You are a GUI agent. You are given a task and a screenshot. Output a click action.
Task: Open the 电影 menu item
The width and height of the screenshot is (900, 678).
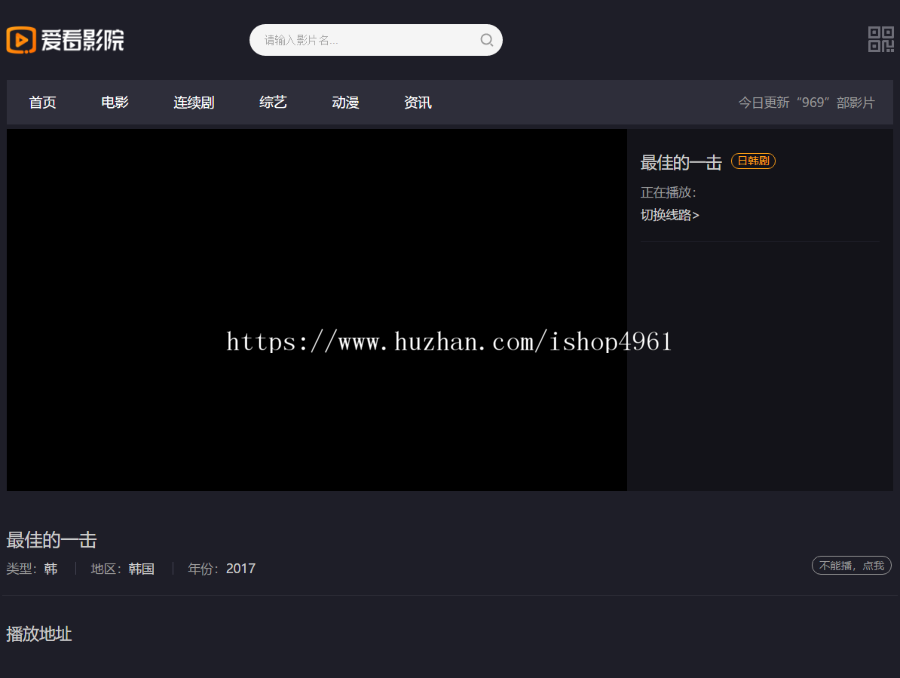click(113, 102)
